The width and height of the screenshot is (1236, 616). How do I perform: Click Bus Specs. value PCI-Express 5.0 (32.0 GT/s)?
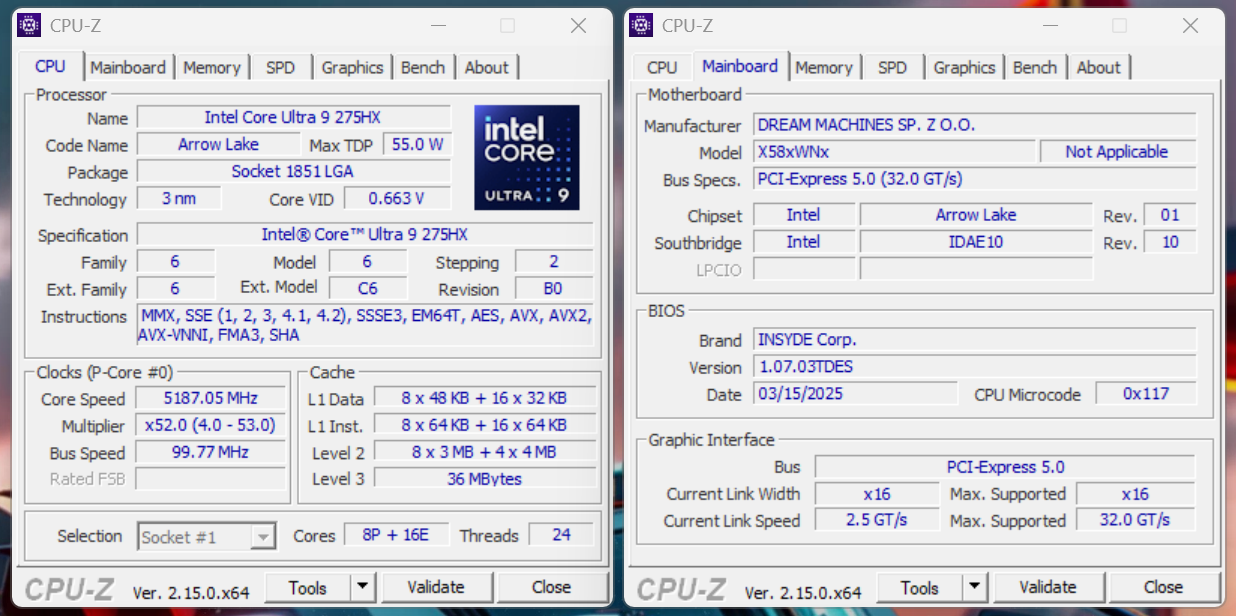974,179
